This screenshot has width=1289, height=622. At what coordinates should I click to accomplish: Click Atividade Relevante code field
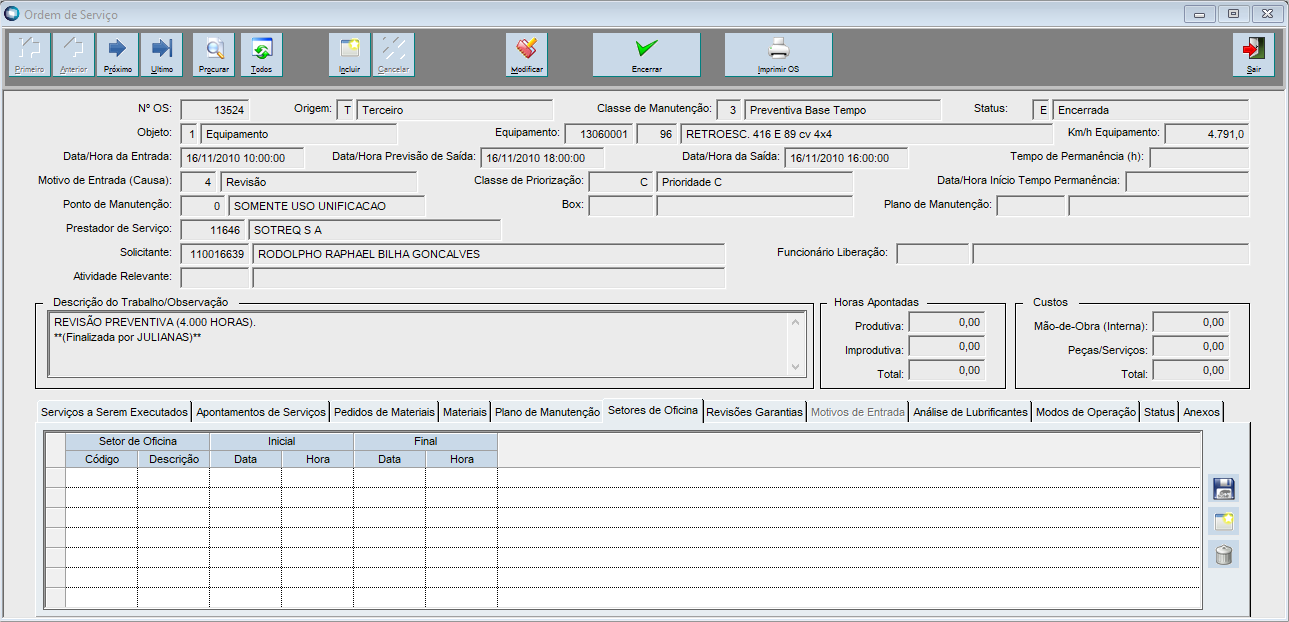pyautogui.click(x=215, y=278)
